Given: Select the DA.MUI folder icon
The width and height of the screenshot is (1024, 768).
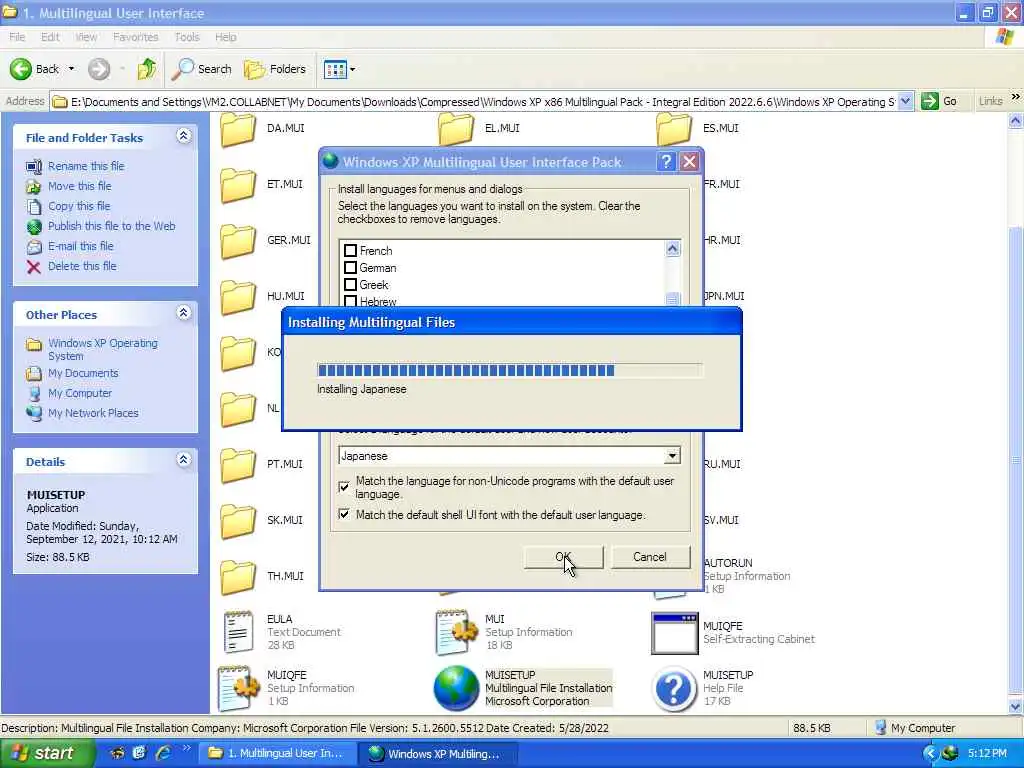Looking at the screenshot, I should click(x=238, y=129).
